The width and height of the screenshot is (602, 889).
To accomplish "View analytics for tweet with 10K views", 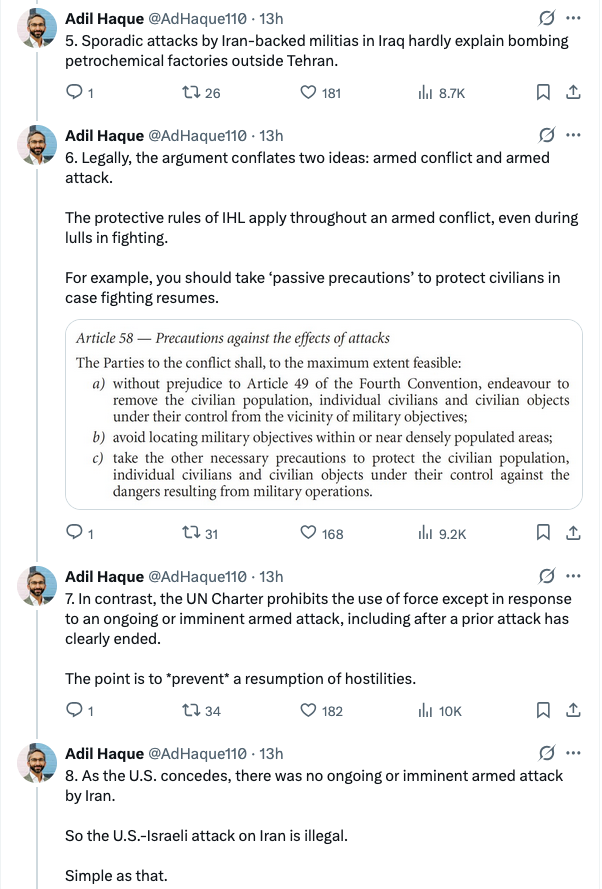I will pyautogui.click(x=440, y=711).
